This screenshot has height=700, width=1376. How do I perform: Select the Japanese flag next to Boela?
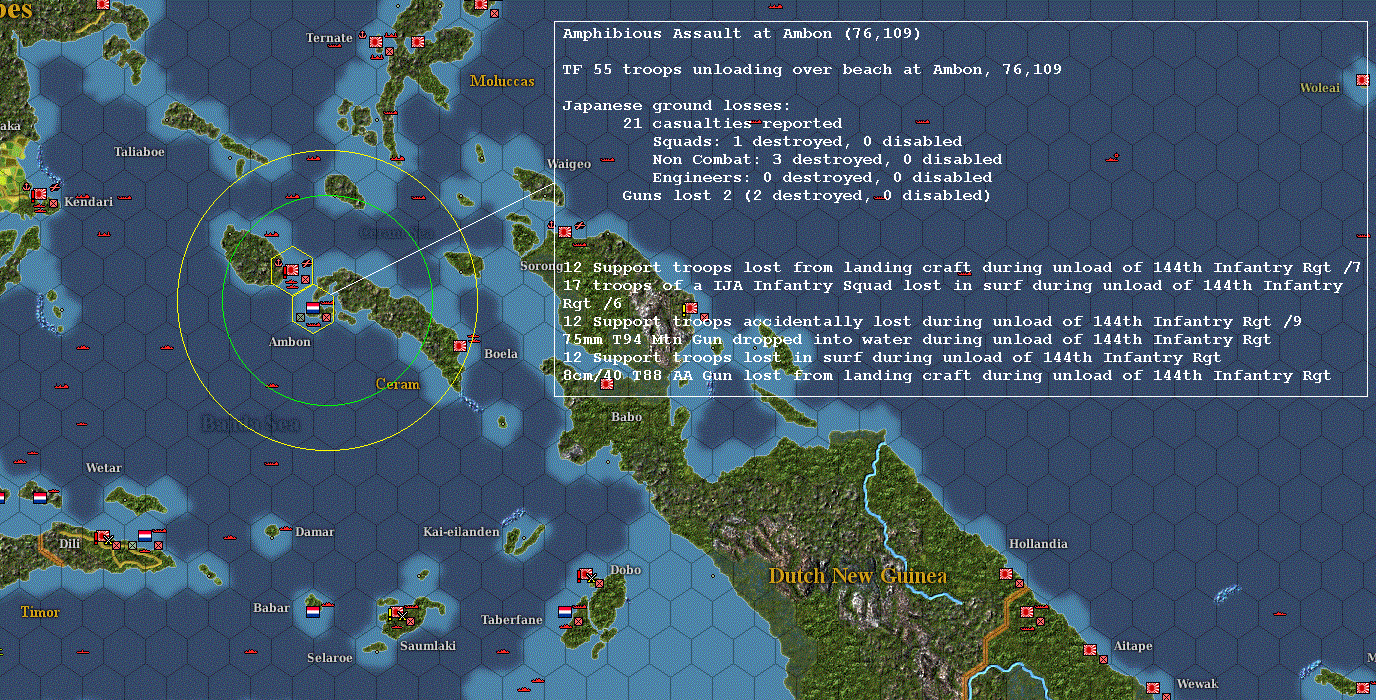pyautogui.click(x=460, y=346)
